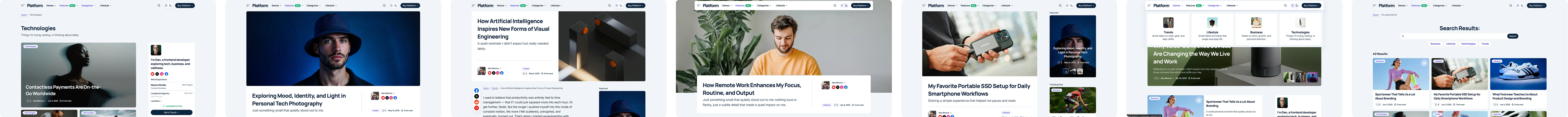This screenshot has width=1568, height=117.
Task: Toggle dark mode moon on the Technologies page header
Action: [170, 5]
